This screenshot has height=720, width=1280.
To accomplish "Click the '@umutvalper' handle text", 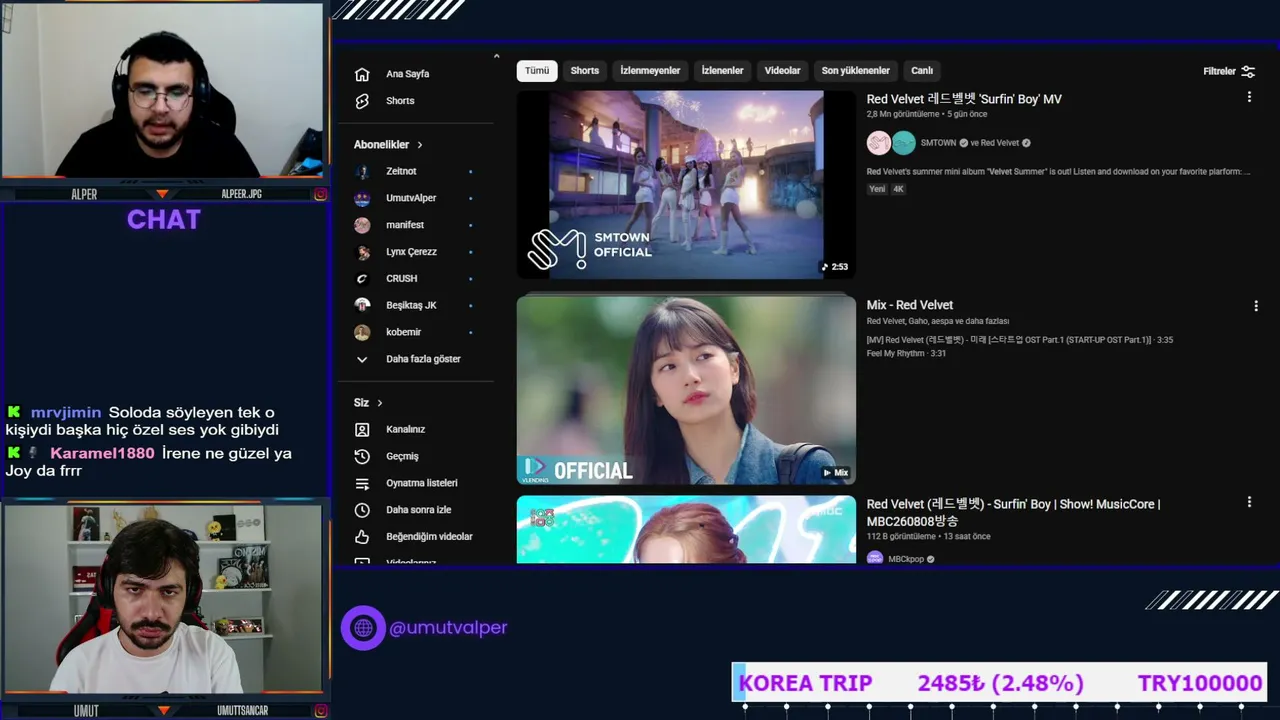I will (x=448, y=628).
